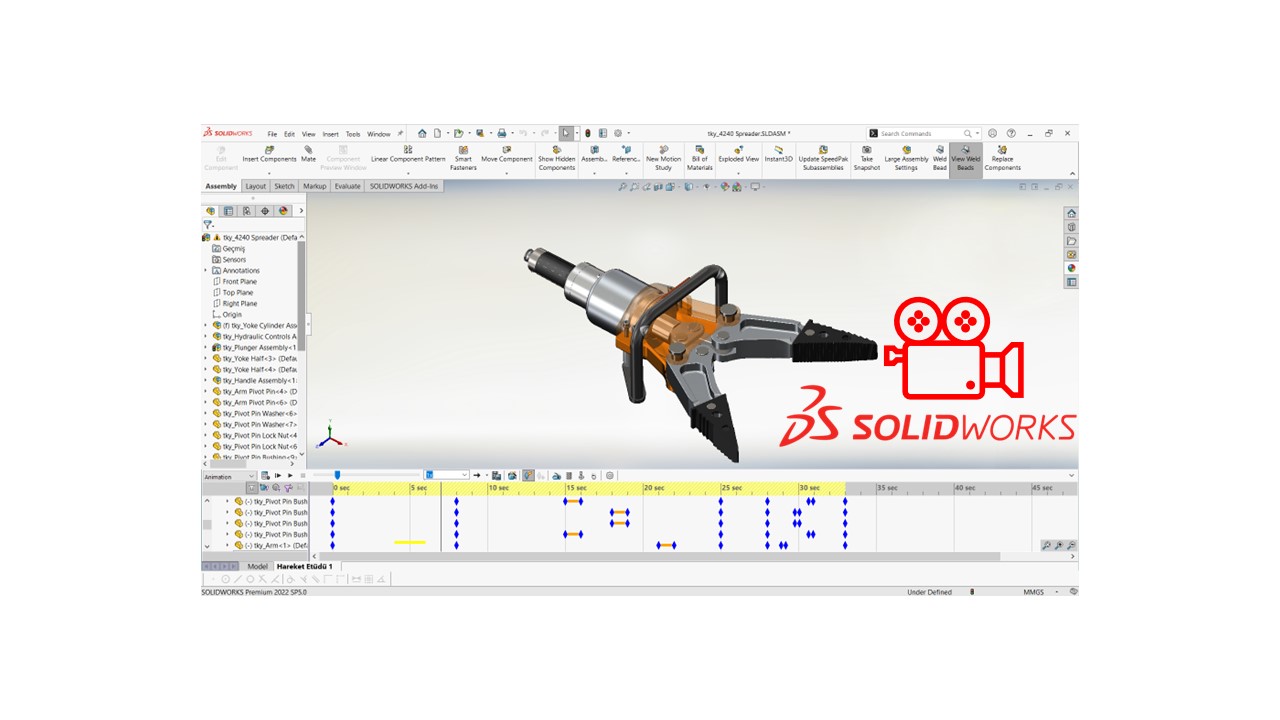Expand the Annotations tree node
The image size is (1280, 720).
[206, 270]
